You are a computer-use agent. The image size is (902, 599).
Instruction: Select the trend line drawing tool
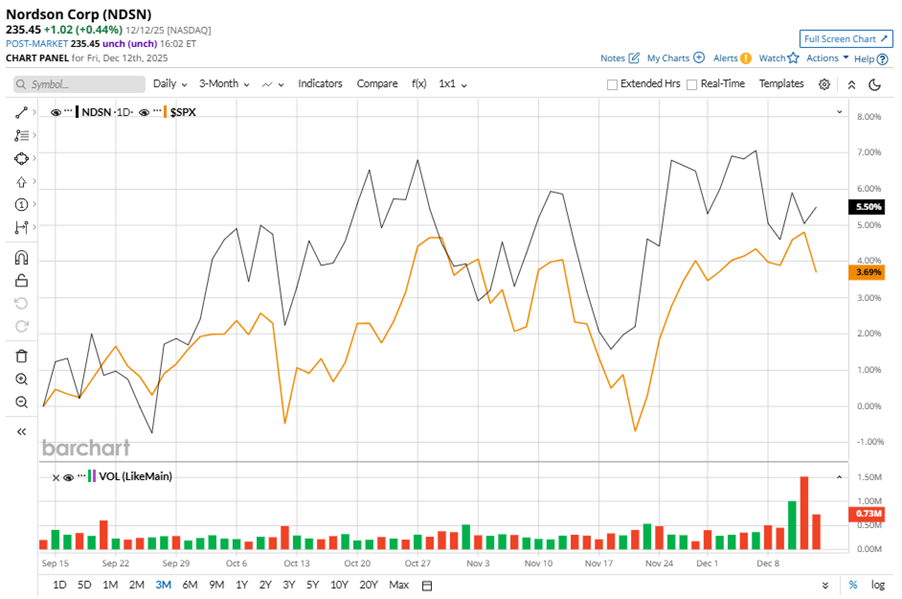(21, 113)
